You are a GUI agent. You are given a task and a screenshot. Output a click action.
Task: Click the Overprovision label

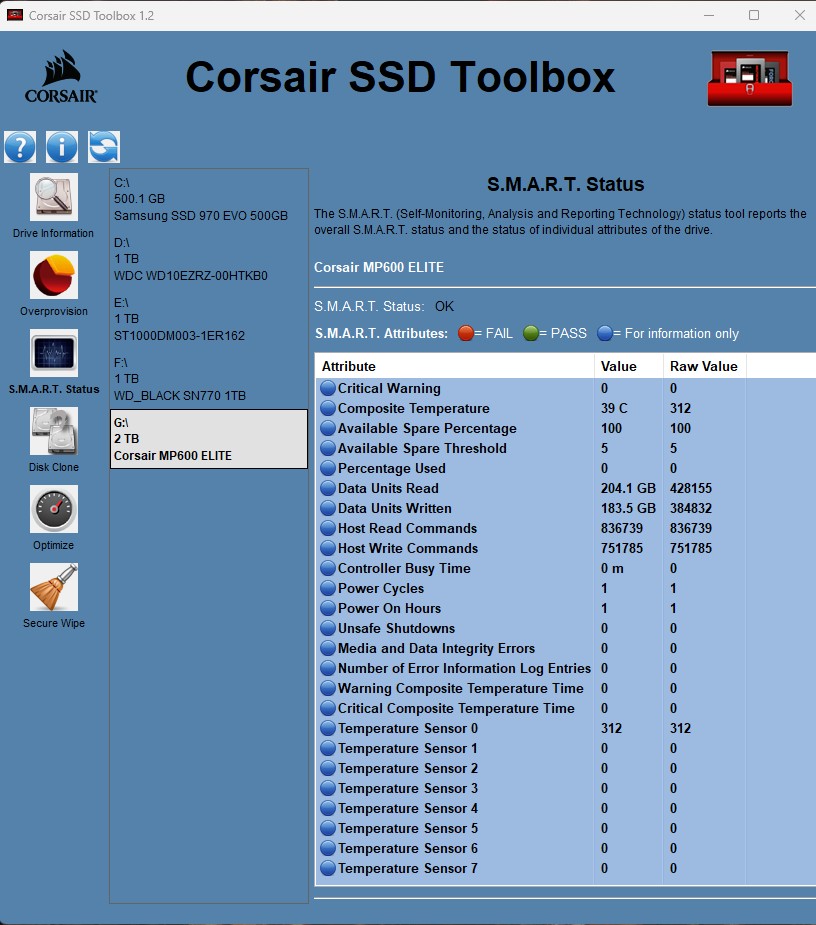click(x=54, y=311)
